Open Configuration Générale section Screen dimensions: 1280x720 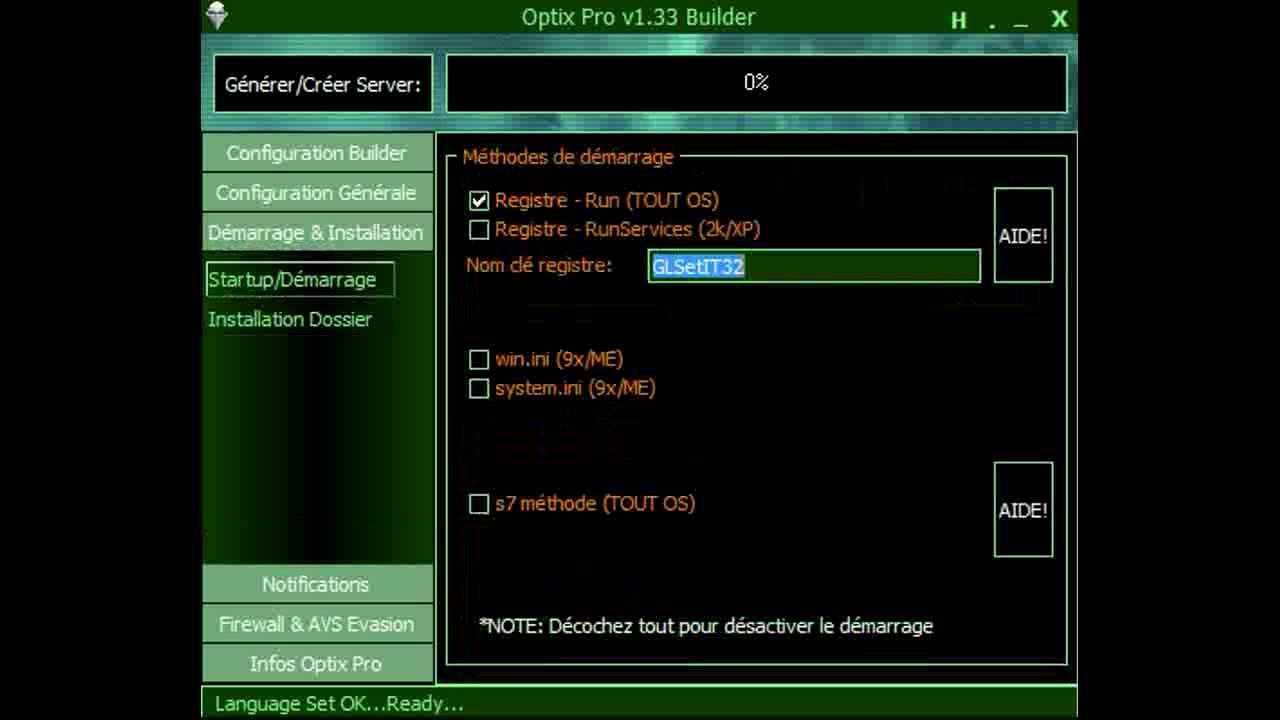[x=317, y=193]
